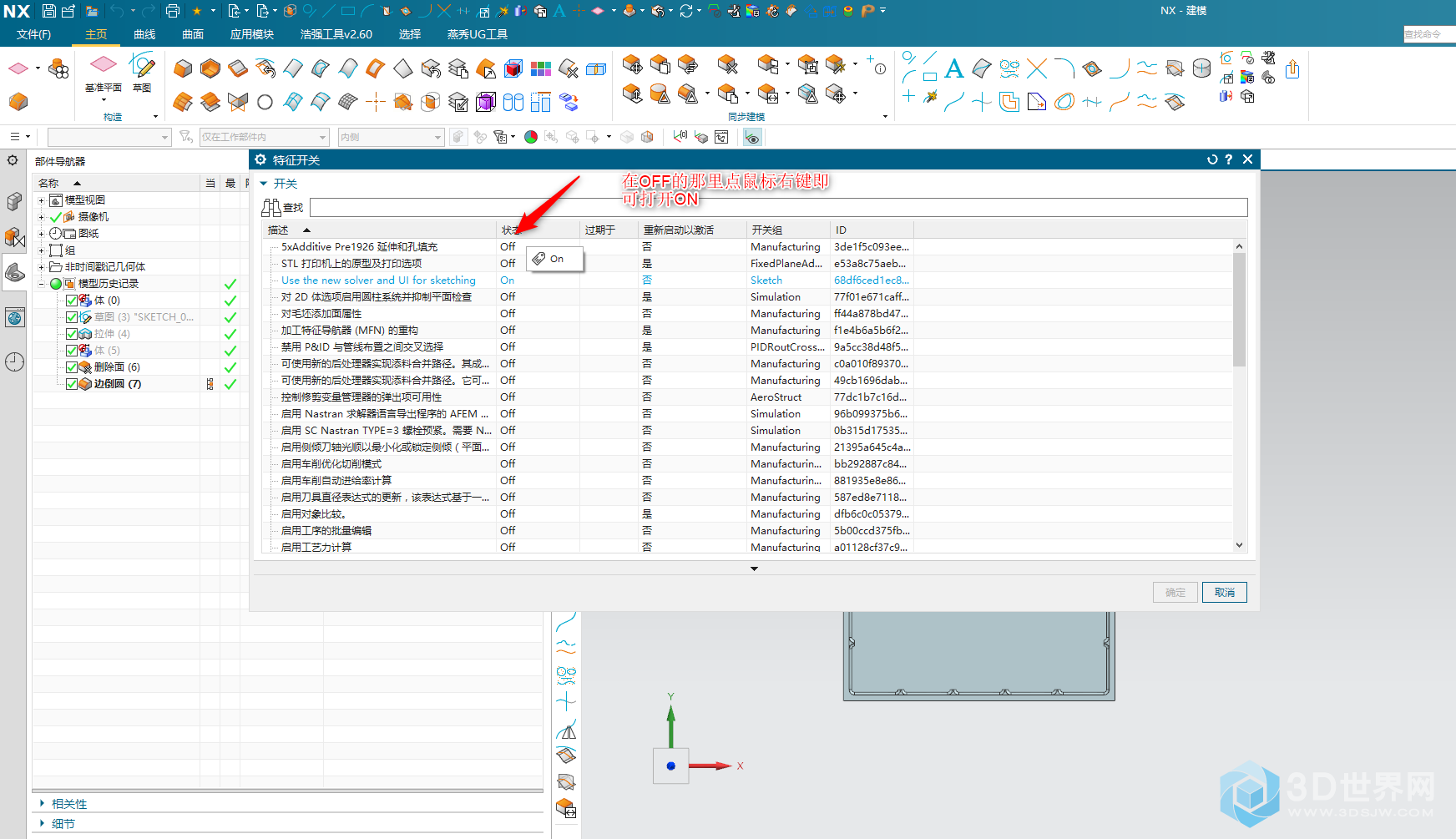Open the Constraint Navigator sidebar icon
This screenshot has width=1456, height=839.
14,237
